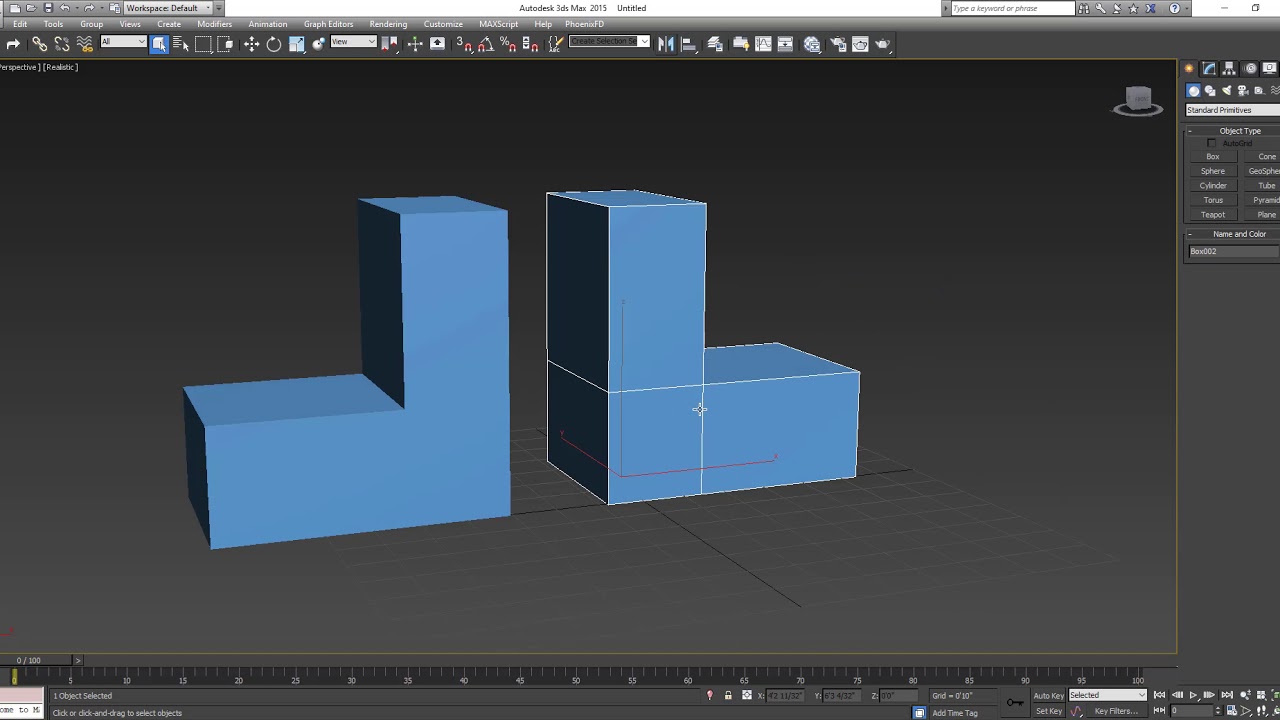Activate the Select and Scale tool
This screenshot has width=1280, height=720.
point(296,44)
